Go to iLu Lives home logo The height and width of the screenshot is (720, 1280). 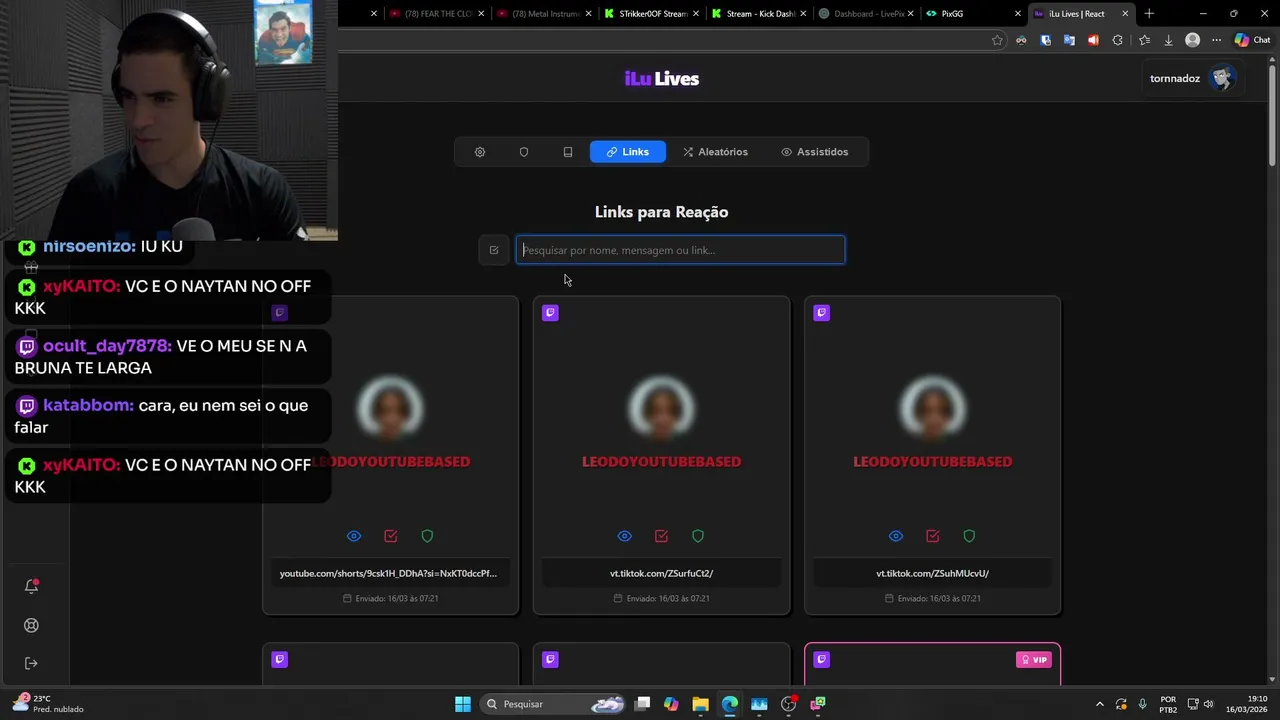(662, 79)
